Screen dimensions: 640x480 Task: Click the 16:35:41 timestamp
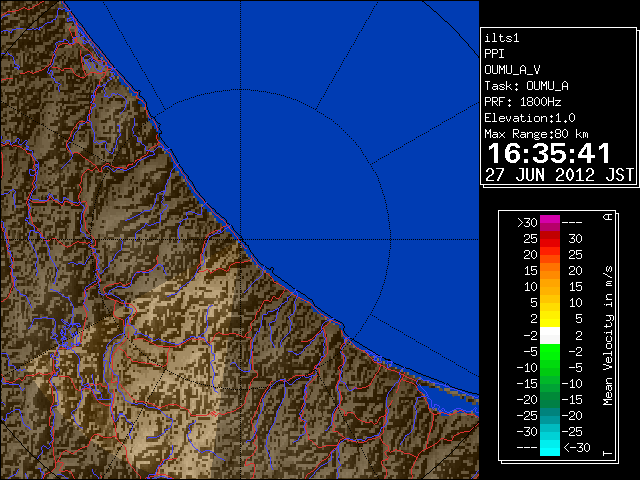pyautogui.click(x=549, y=154)
